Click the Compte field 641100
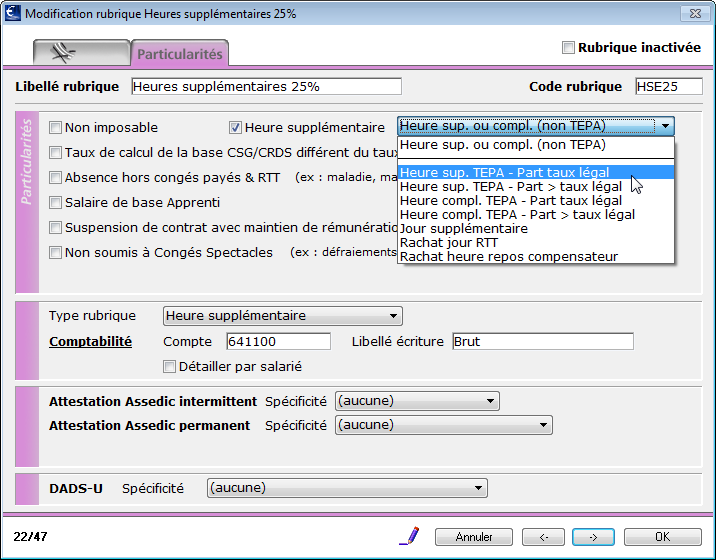 279,342
